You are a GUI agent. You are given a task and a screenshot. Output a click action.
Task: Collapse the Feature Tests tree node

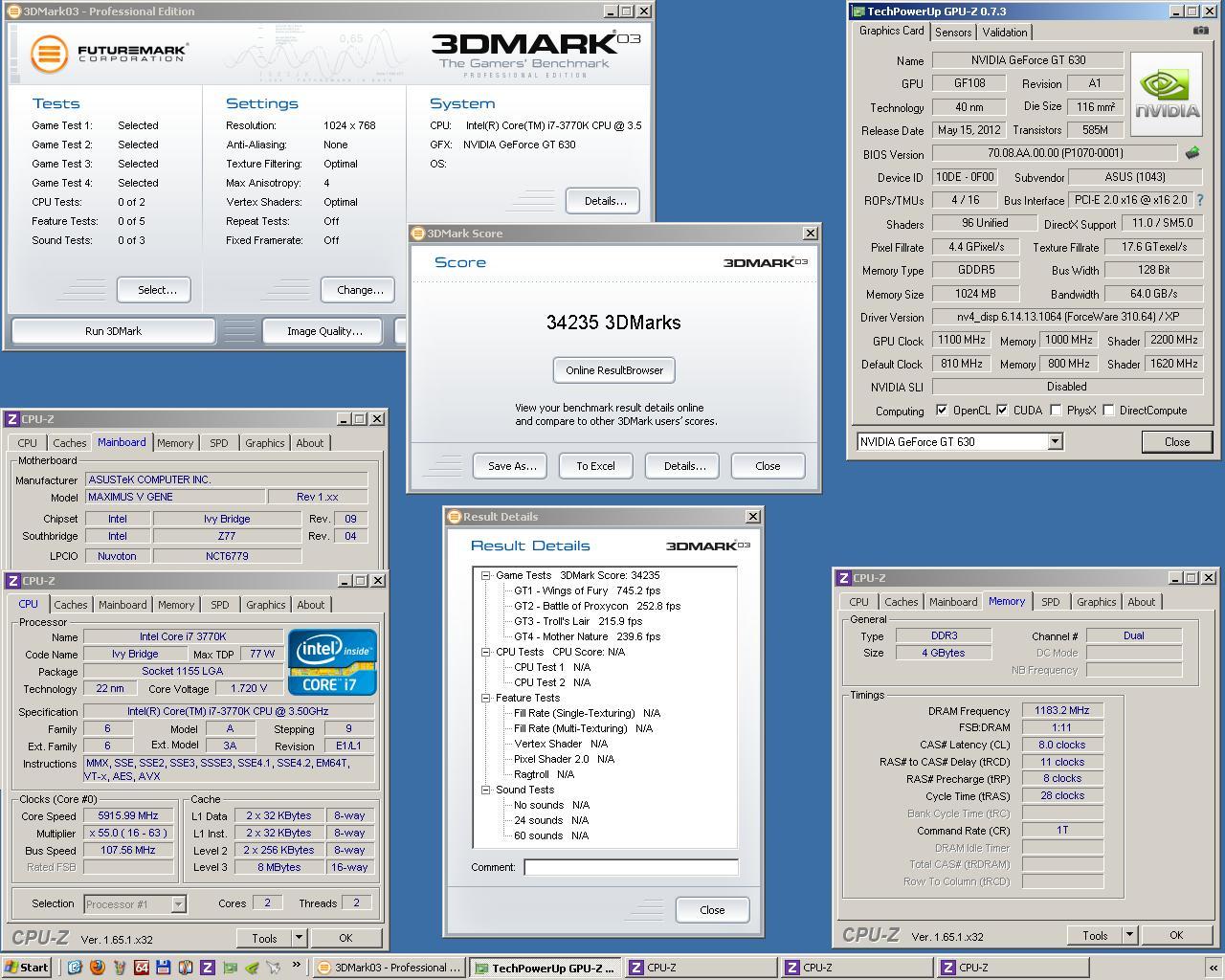tap(485, 698)
